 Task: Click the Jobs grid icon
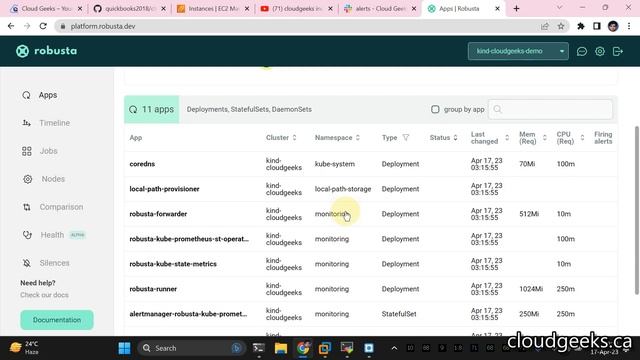[x=27, y=151]
